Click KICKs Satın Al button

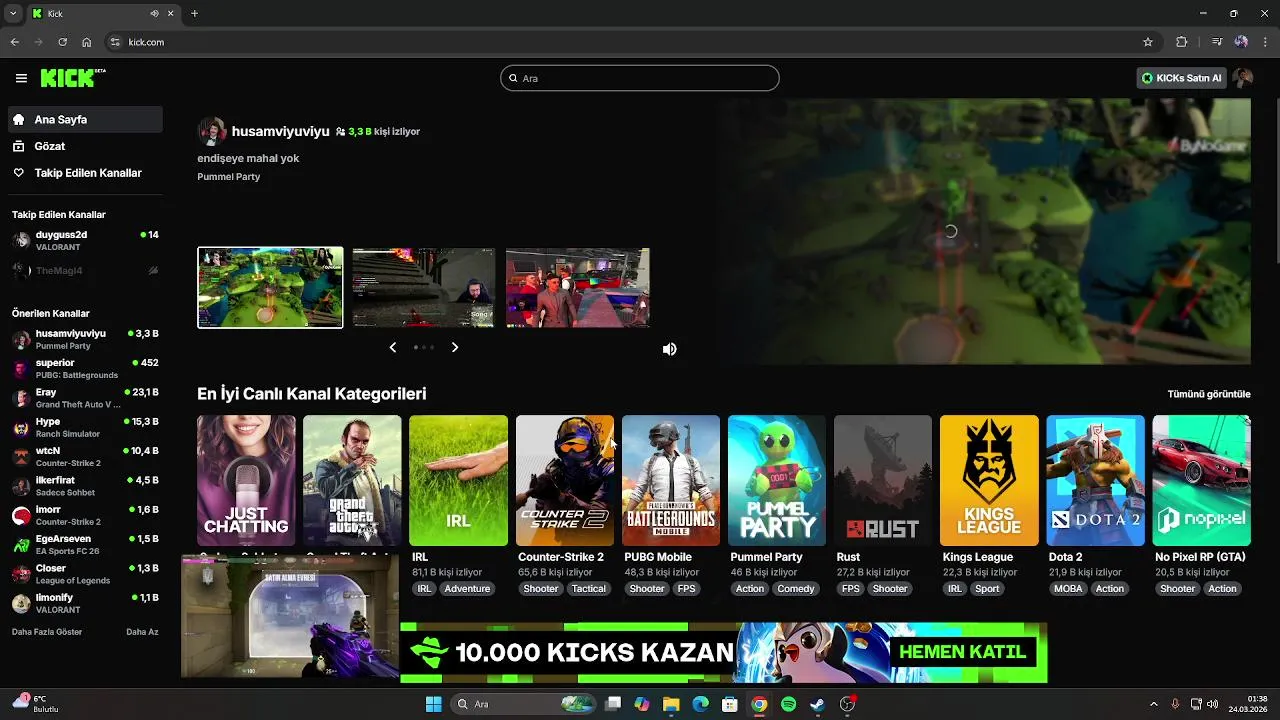point(1181,78)
